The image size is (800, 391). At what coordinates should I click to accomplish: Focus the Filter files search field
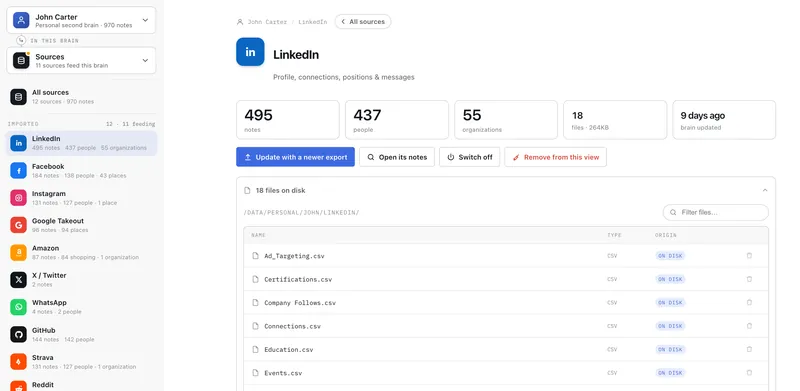716,212
